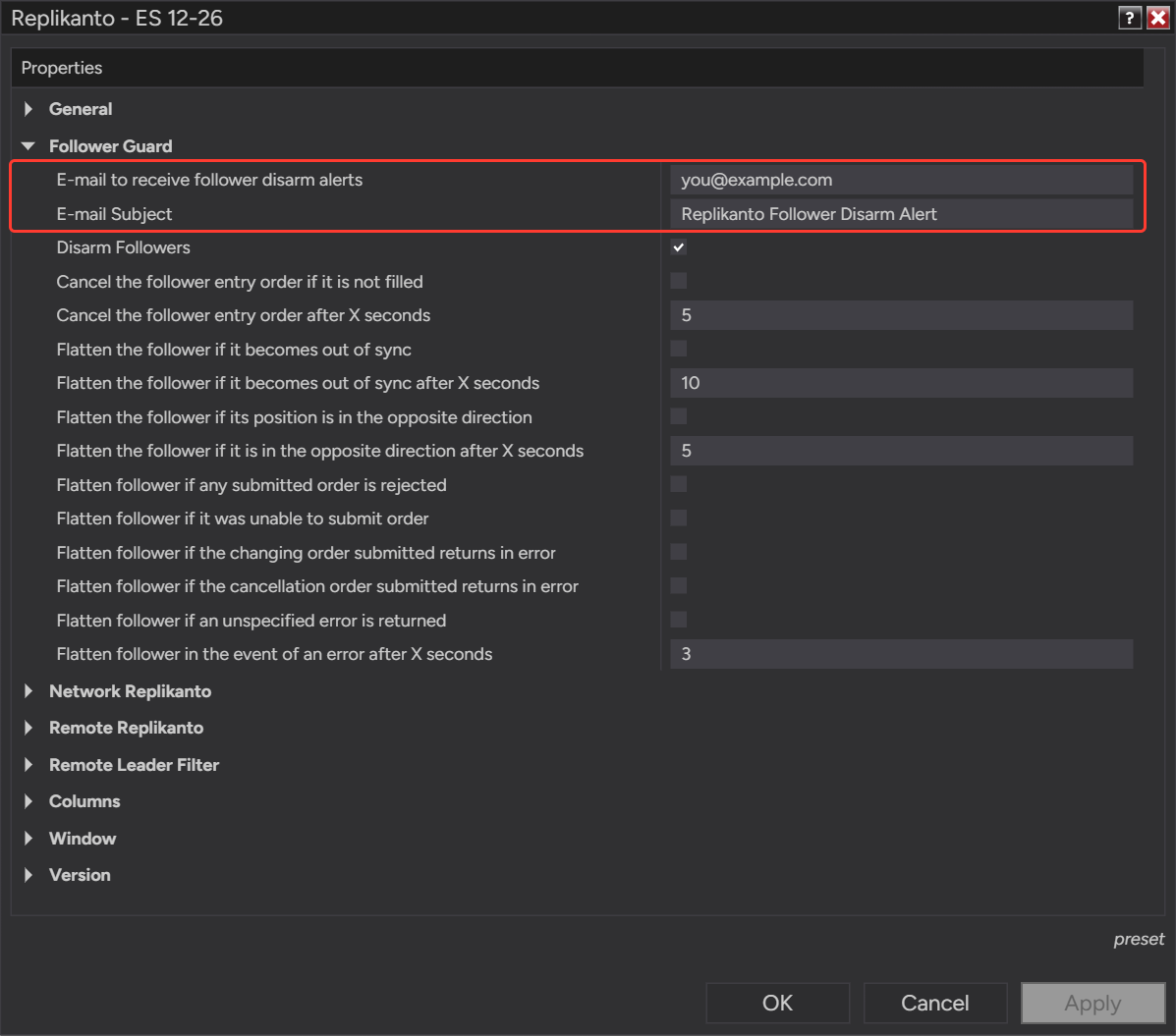Enable flatten follower if out of sync
Image resolution: width=1176 pixels, height=1036 pixels.
[679, 349]
